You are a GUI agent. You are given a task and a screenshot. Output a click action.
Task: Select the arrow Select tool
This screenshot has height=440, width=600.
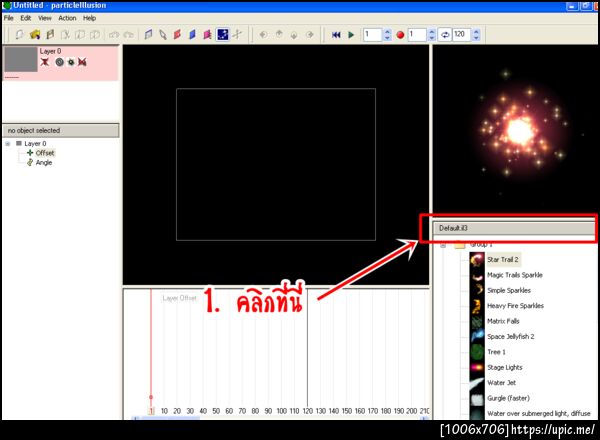click(163, 35)
